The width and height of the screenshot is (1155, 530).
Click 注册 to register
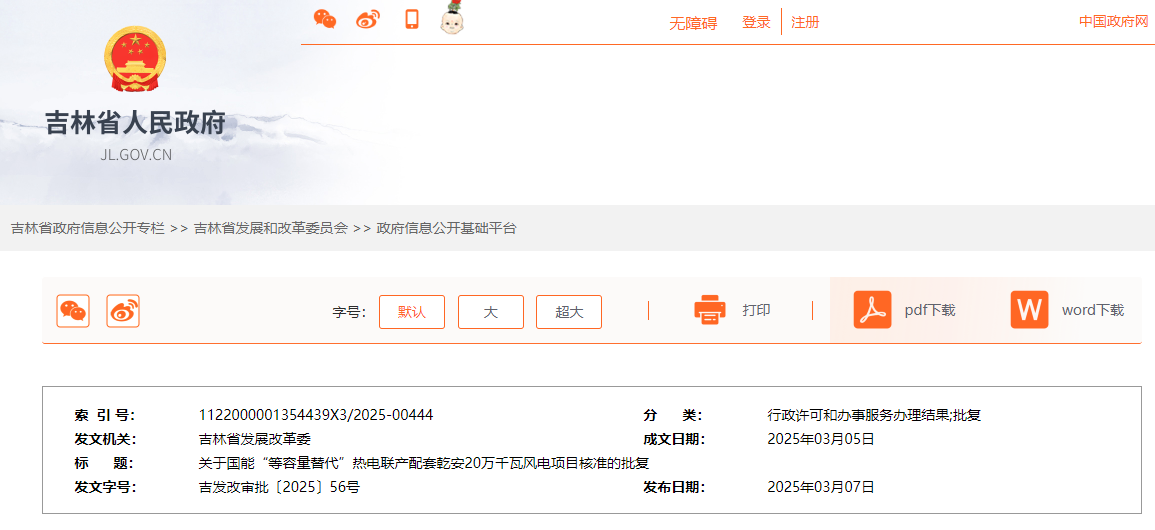(x=805, y=22)
